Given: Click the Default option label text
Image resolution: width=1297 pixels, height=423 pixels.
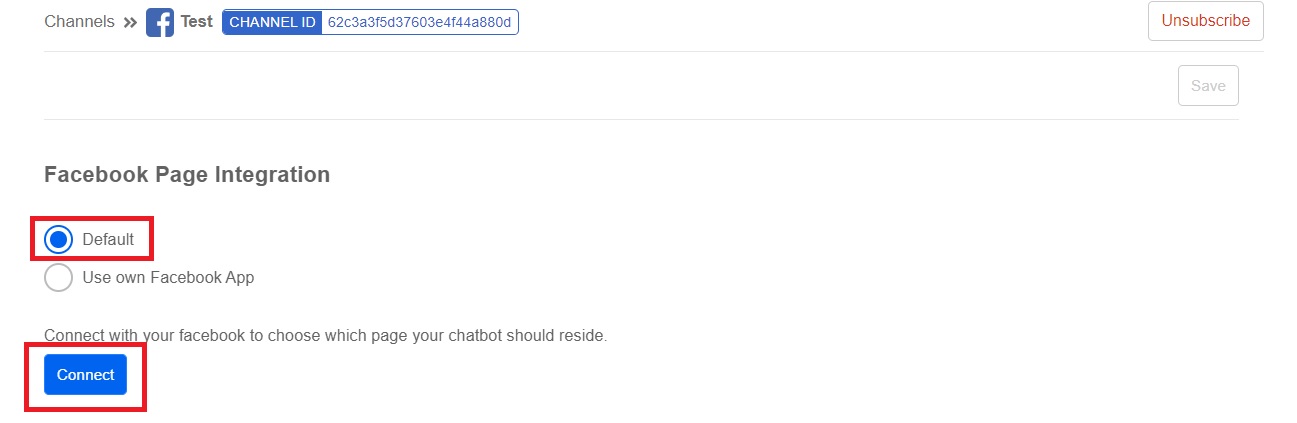Looking at the screenshot, I should coord(108,240).
